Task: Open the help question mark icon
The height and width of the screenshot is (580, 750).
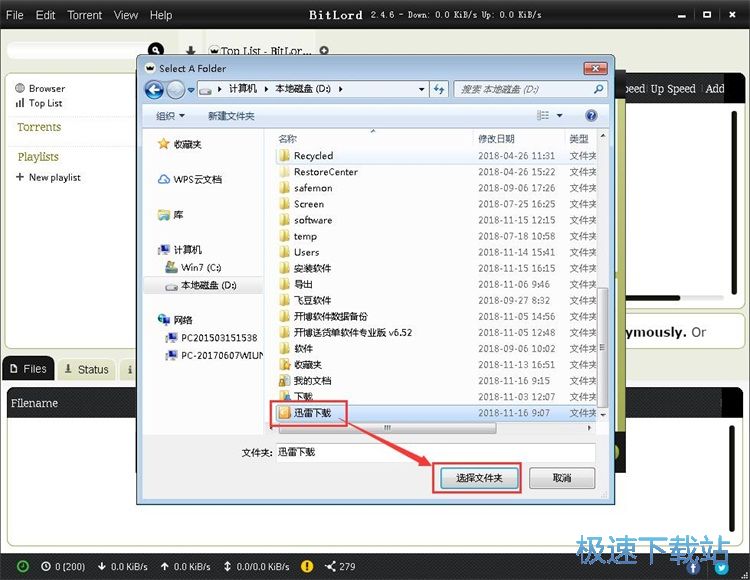Action: pyautogui.click(x=591, y=115)
